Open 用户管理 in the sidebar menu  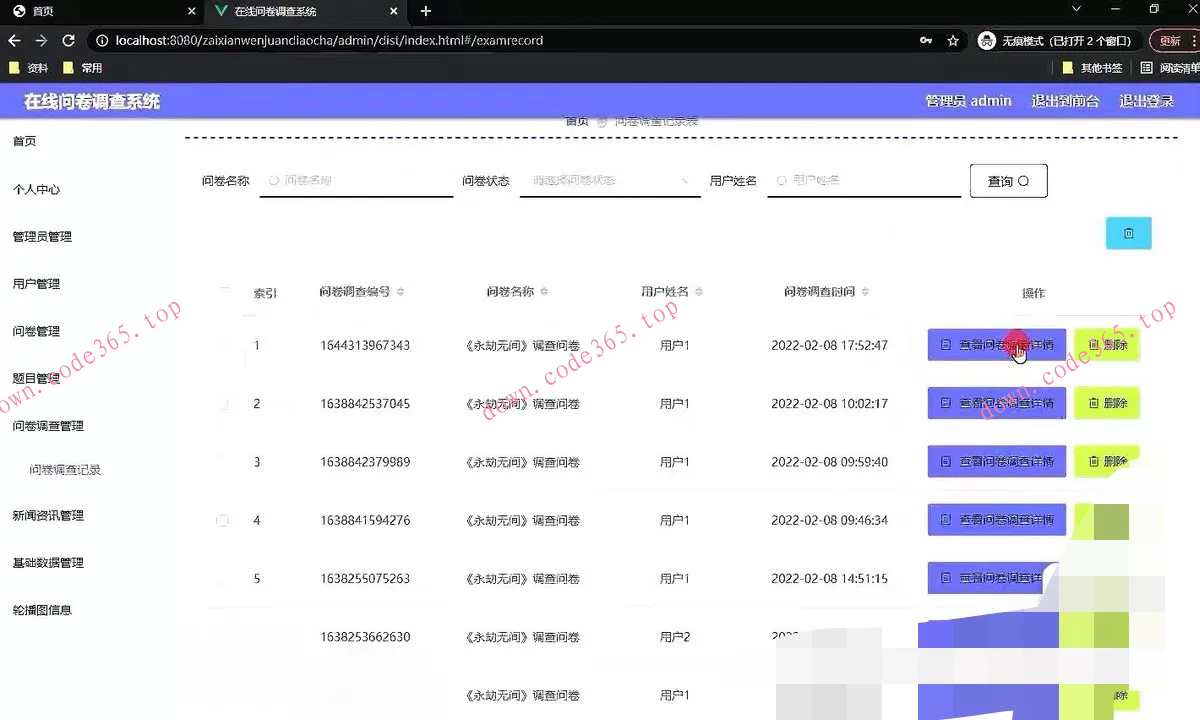[36, 284]
